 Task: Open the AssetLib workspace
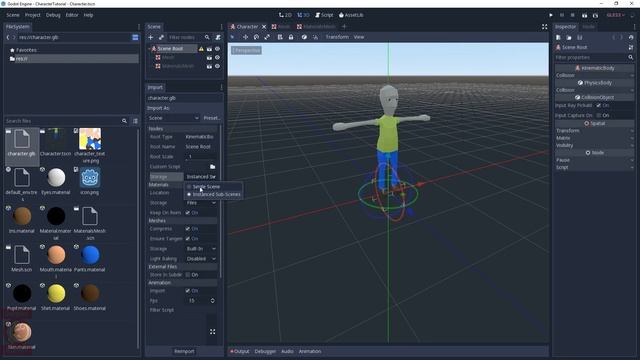click(351, 15)
